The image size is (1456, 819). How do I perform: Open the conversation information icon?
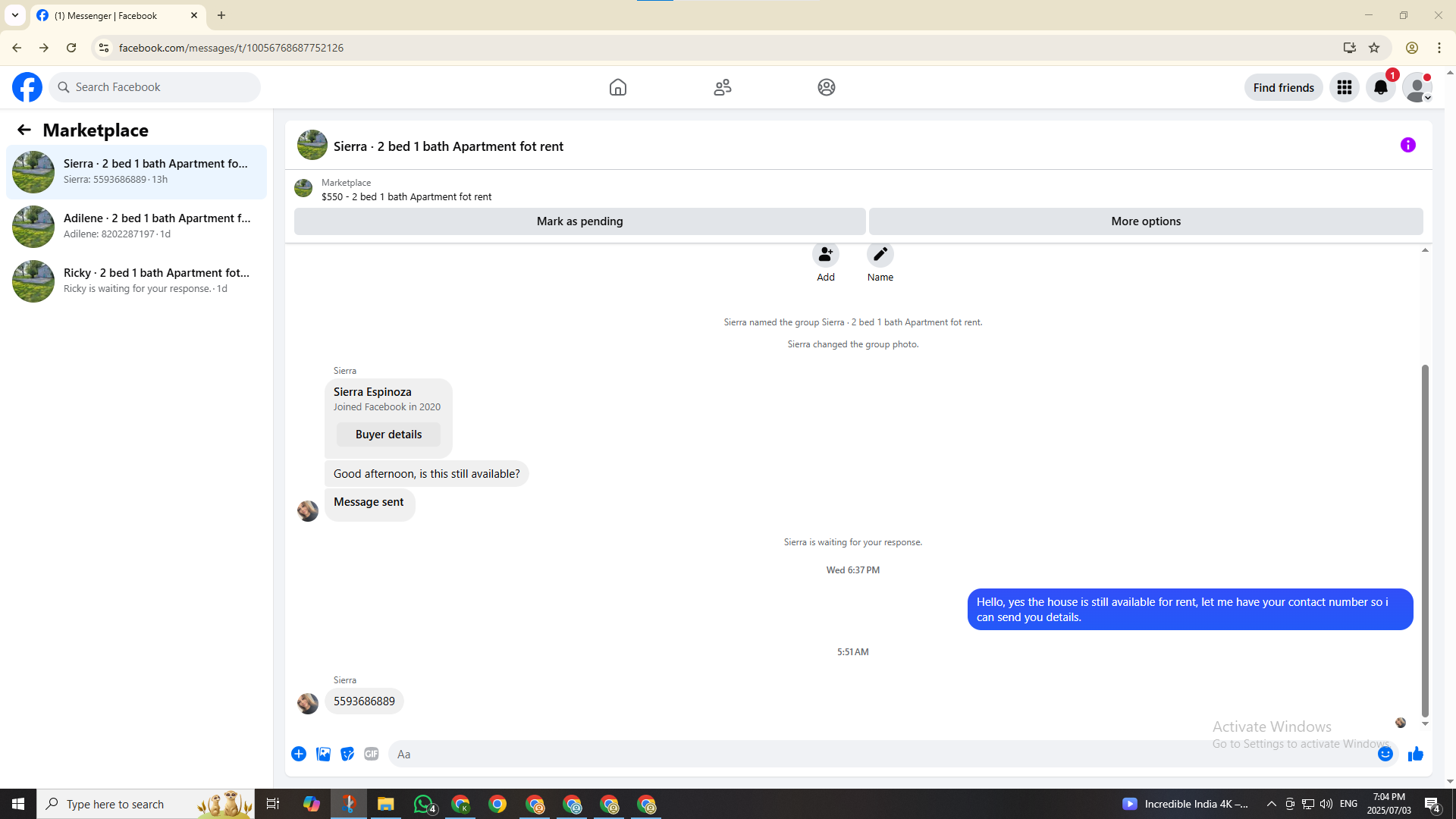(1407, 145)
